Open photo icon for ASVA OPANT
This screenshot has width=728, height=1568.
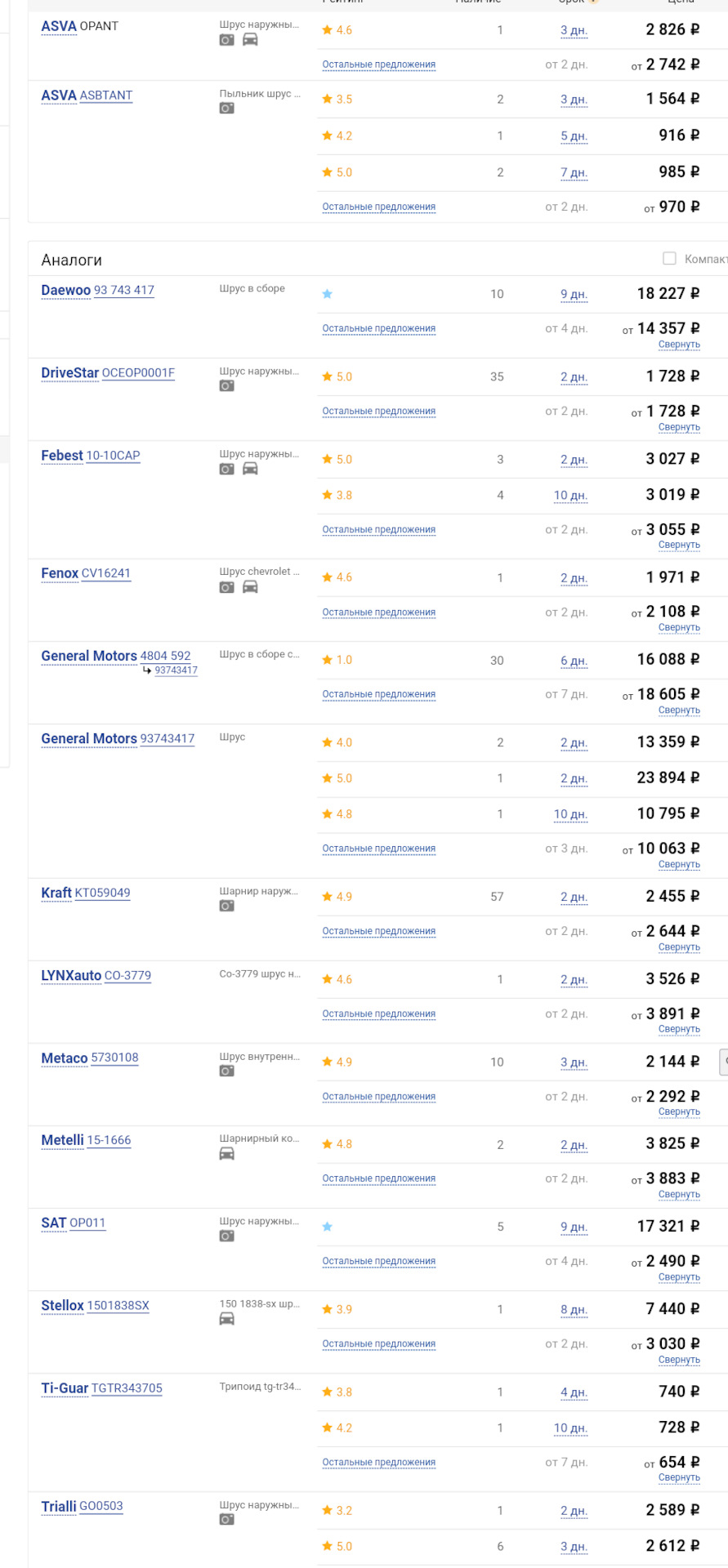click(226, 40)
